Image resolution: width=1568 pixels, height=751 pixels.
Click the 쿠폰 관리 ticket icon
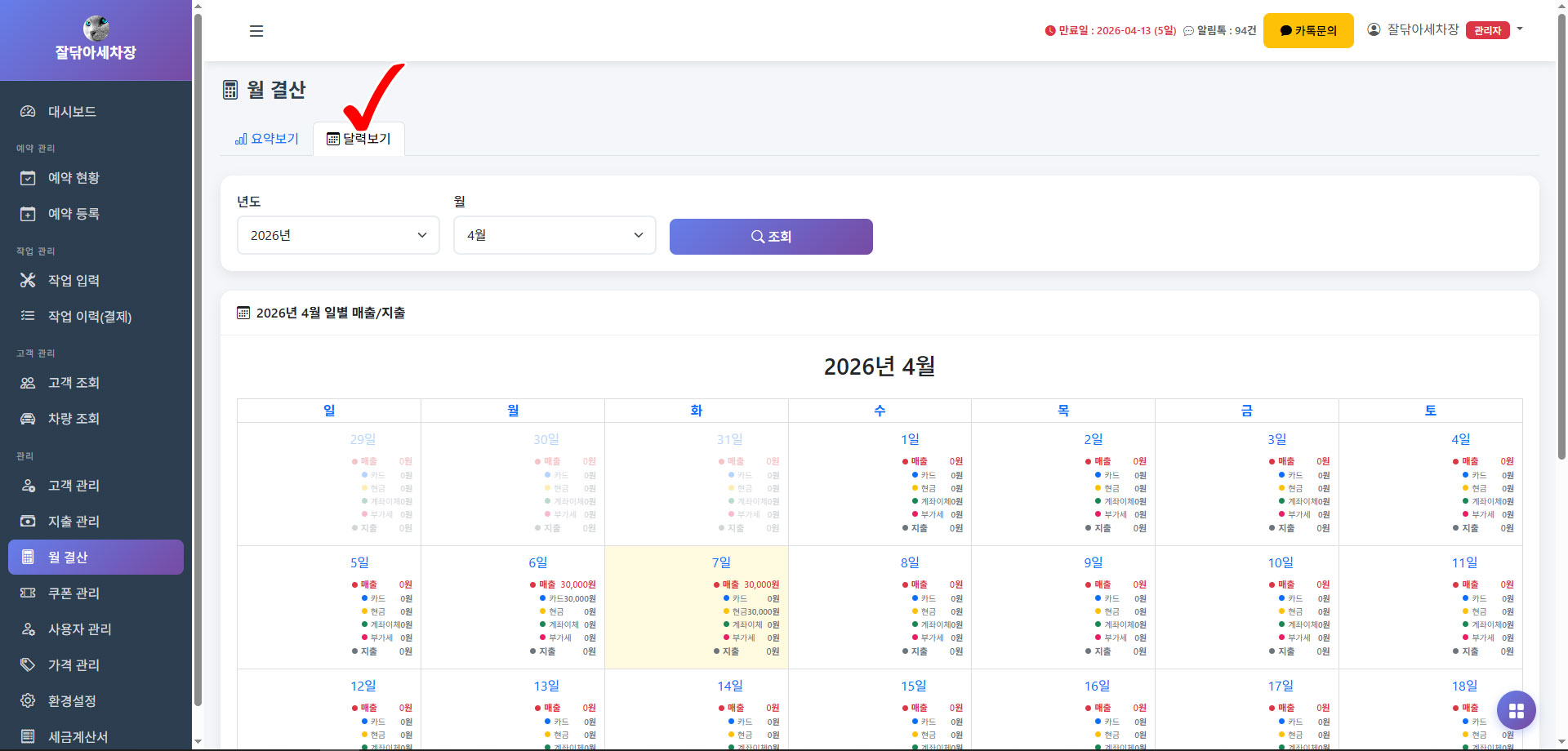(28, 593)
